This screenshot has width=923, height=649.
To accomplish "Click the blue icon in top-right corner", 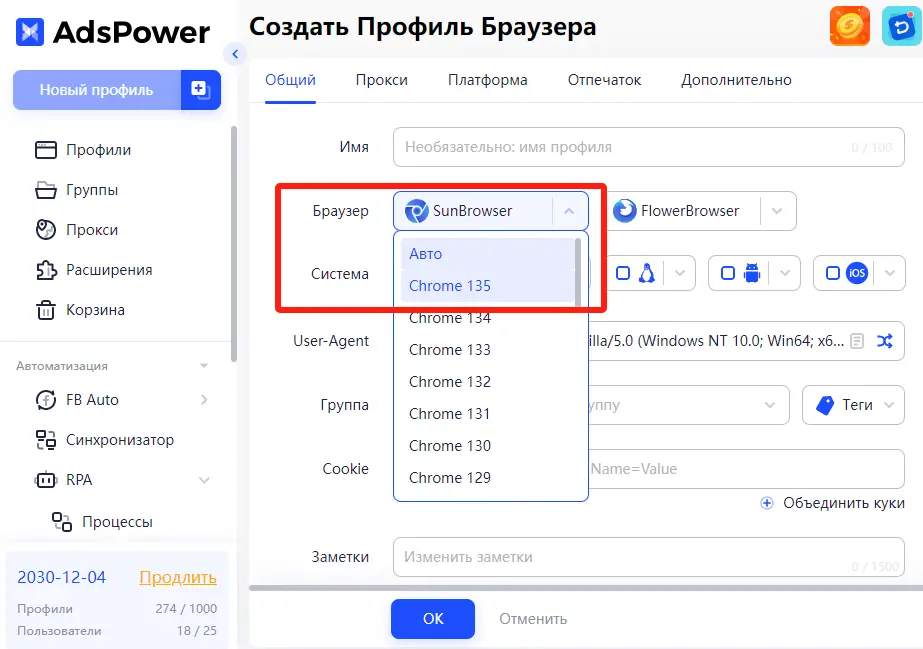I will point(901,27).
